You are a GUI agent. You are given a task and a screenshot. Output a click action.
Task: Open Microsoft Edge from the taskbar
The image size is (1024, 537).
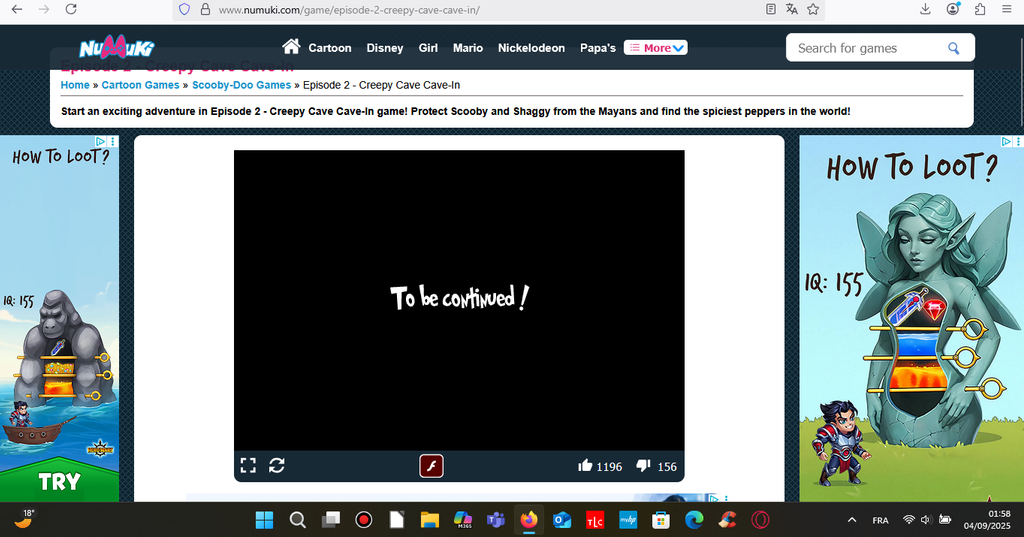(x=693, y=520)
